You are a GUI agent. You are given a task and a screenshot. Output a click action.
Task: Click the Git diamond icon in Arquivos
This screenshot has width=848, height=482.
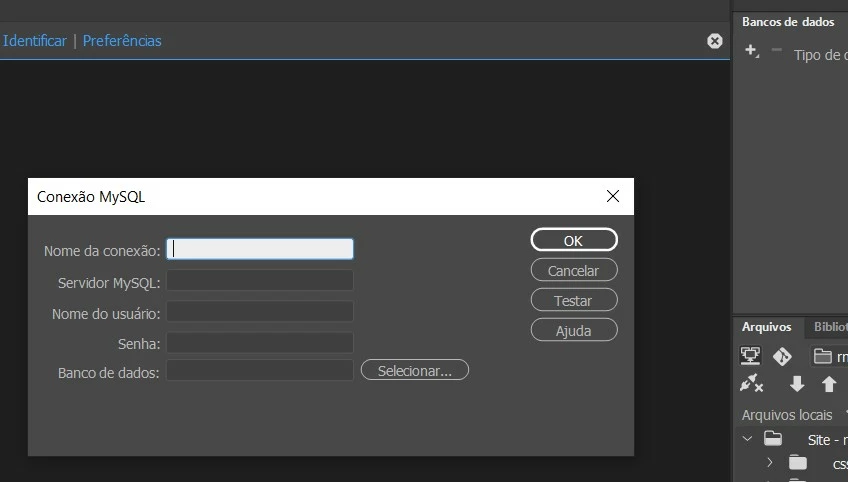pos(782,356)
